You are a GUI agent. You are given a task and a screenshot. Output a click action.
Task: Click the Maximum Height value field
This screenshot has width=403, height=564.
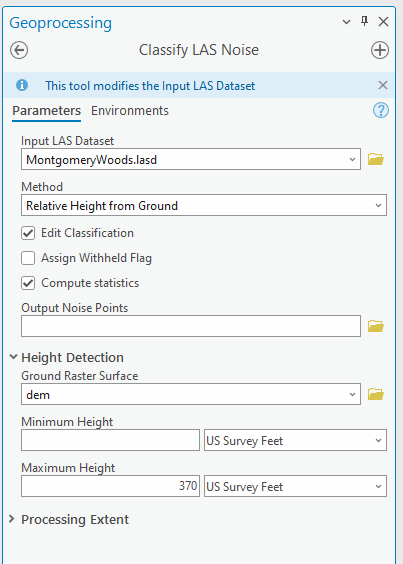[x=110, y=486]
